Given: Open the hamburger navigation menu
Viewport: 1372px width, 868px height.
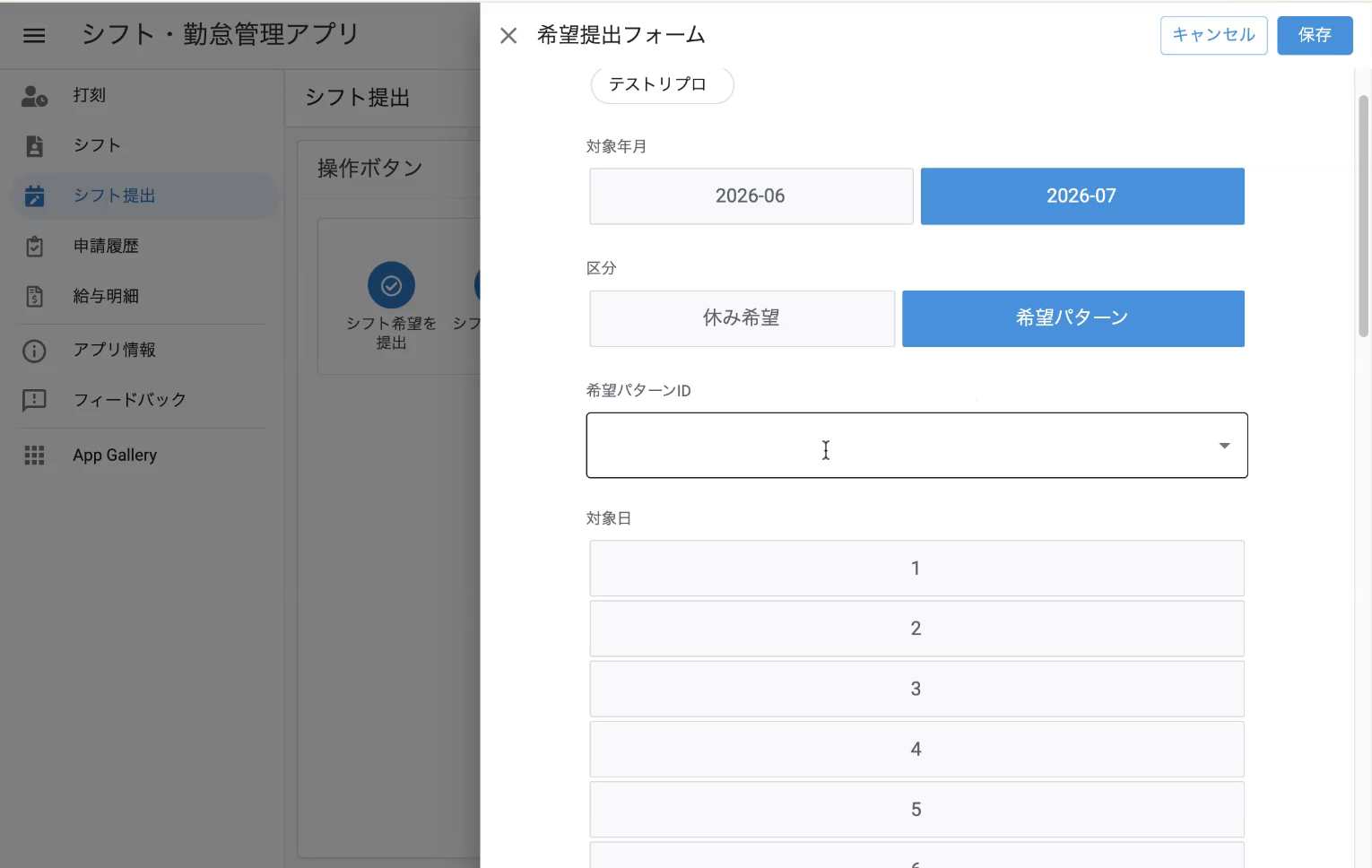Looking at the screenshot, I should [34, 36].
